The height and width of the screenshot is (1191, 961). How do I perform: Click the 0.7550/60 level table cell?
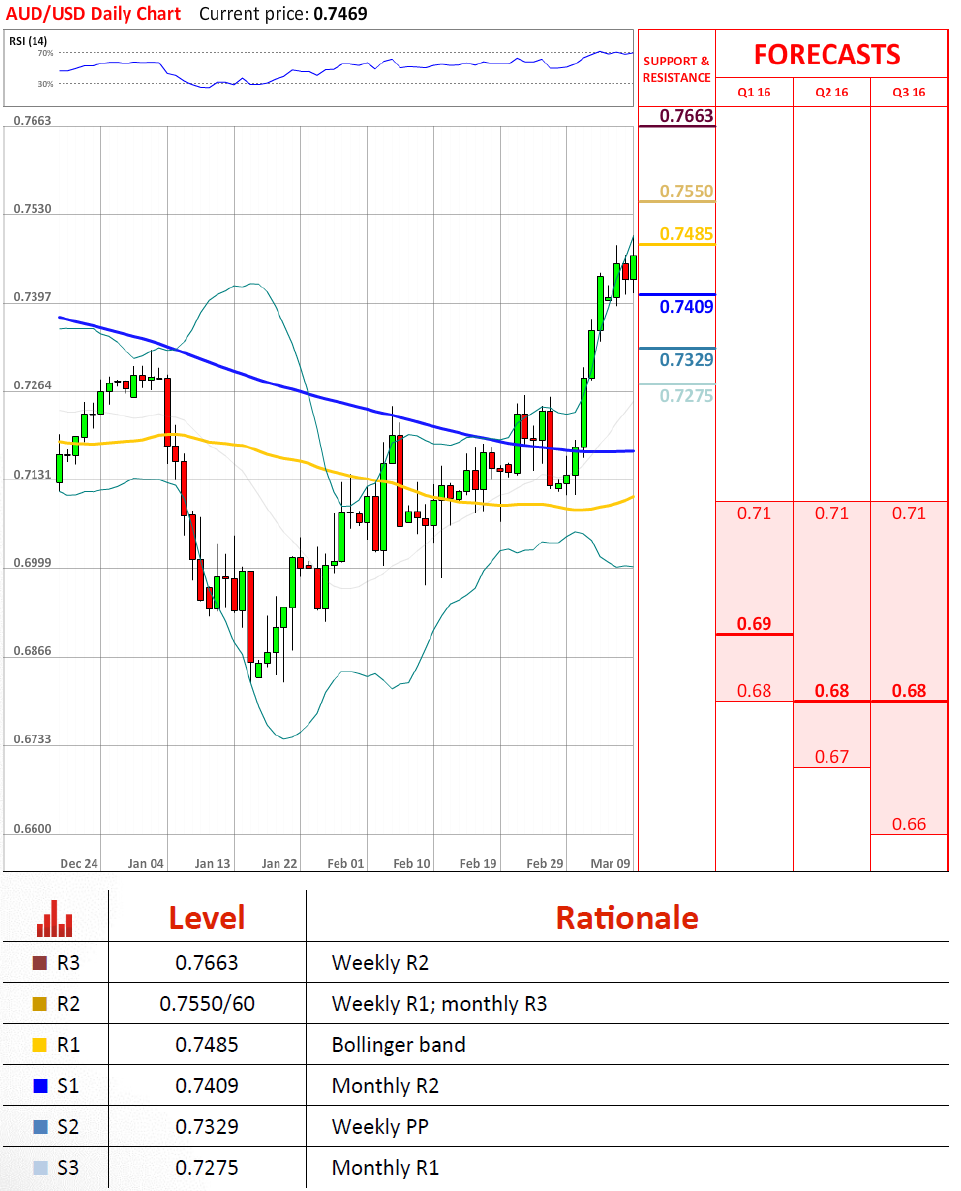[207, 1004]
